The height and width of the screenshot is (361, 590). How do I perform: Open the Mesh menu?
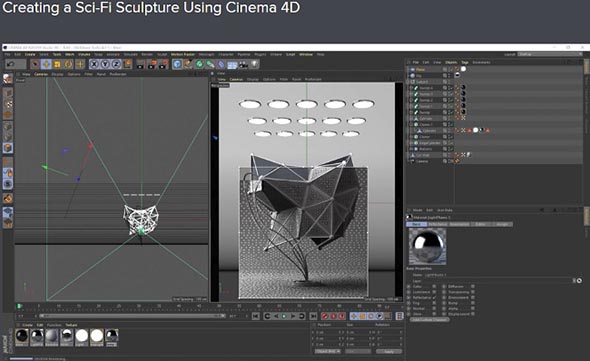70,55
